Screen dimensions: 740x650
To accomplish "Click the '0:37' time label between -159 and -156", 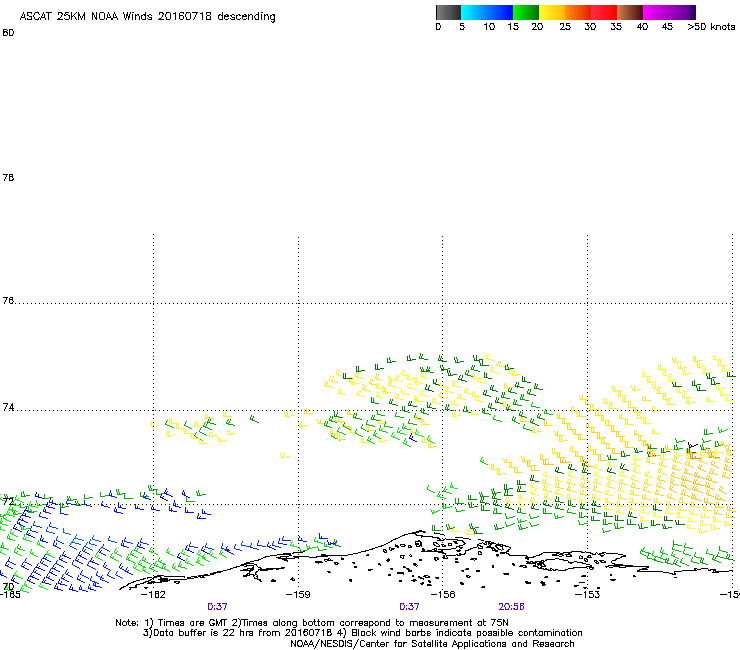I will click(x=409, y=607).
